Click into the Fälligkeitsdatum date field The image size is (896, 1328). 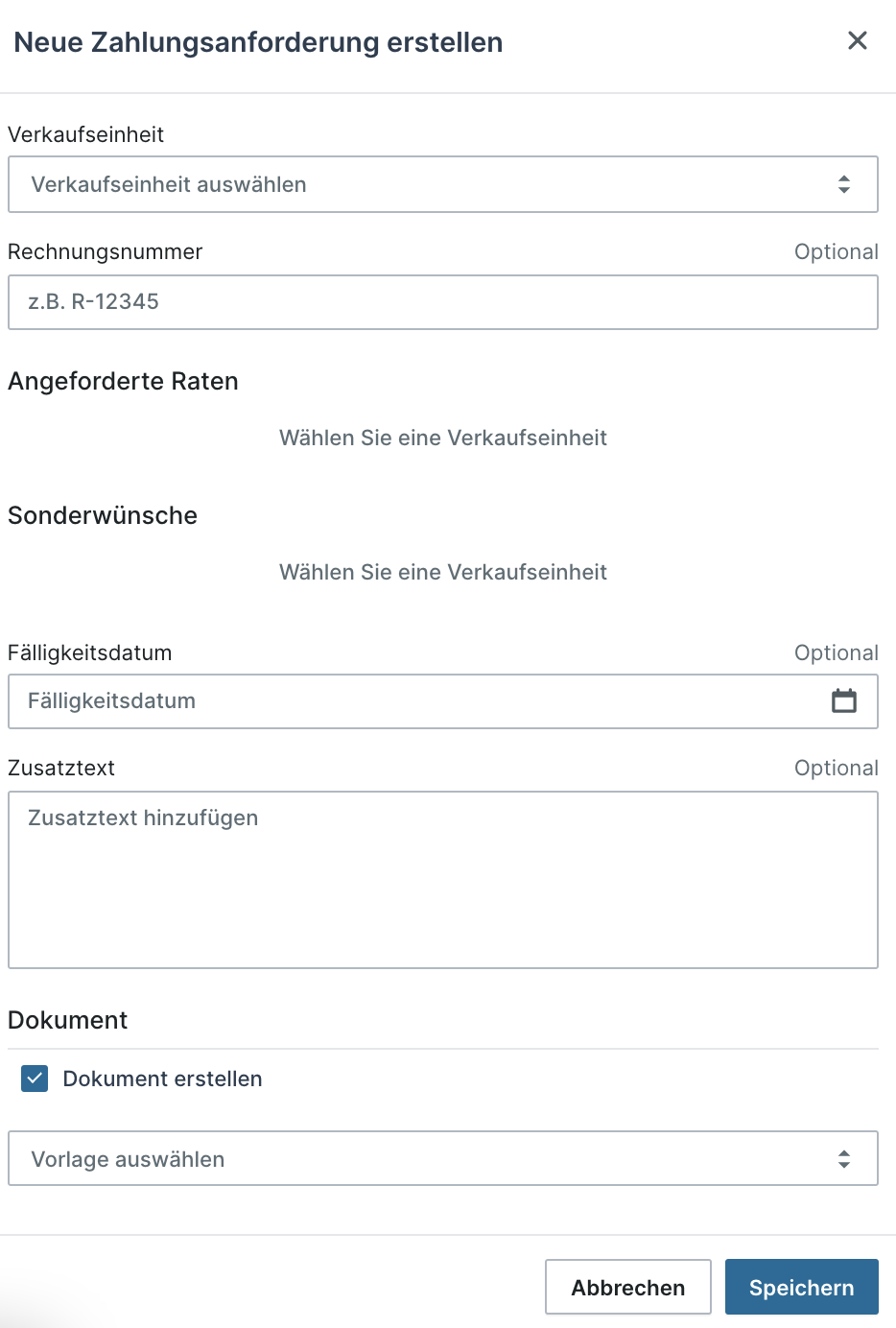point(413,701)
